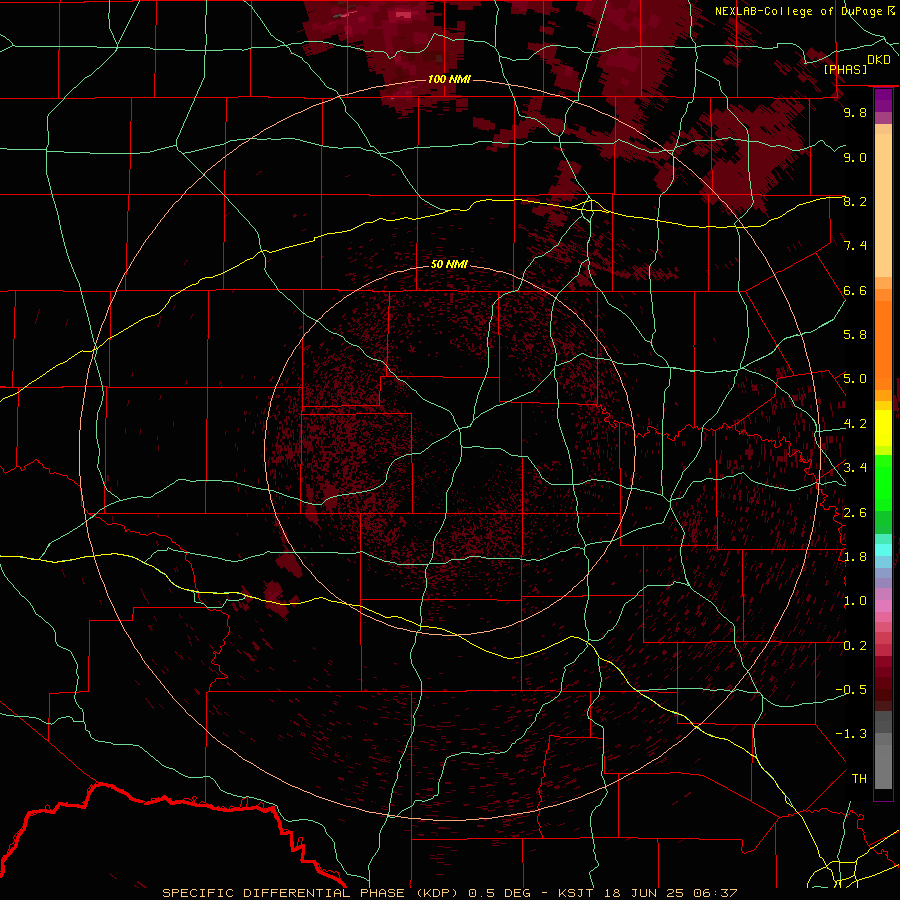Click the bright green segment of the color bar
This screenshot has width=900, height=900.
pyautogui.click(x=883, y=482)
